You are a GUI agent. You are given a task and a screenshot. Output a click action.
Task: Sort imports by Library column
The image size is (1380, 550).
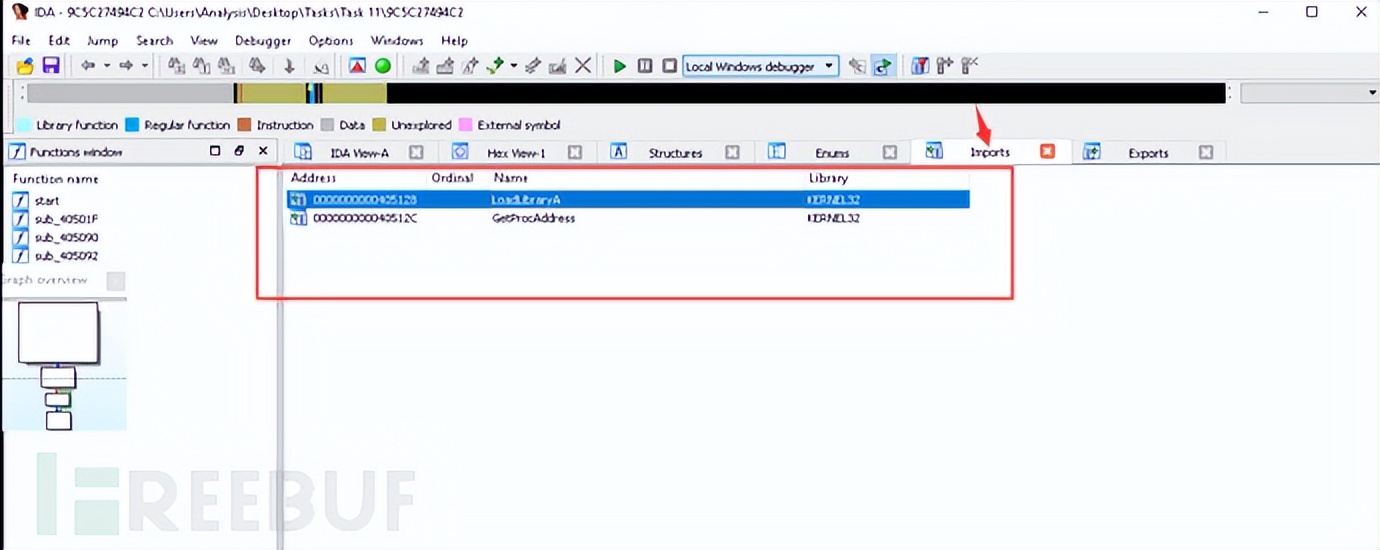(x=828, y=178)
